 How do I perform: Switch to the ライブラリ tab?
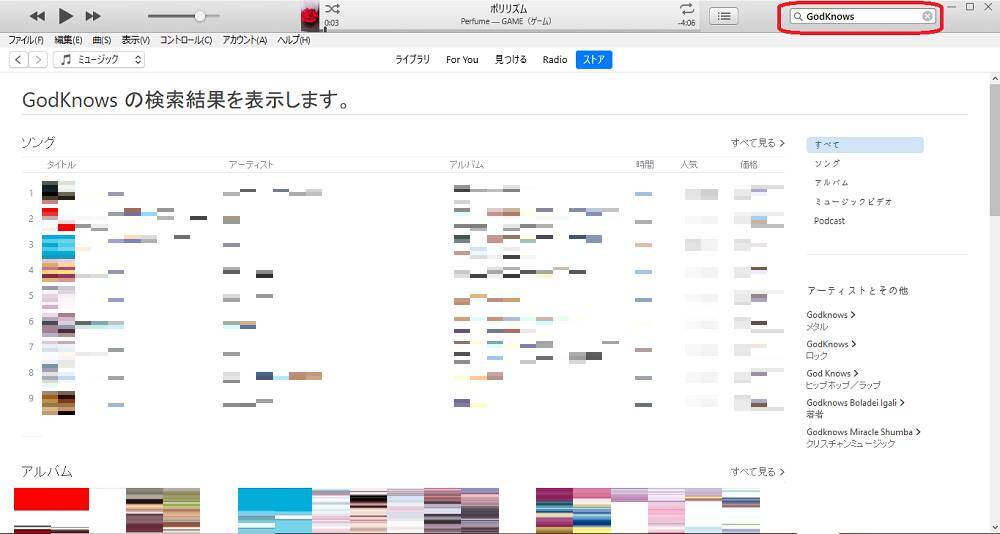(x=412, y=60)
